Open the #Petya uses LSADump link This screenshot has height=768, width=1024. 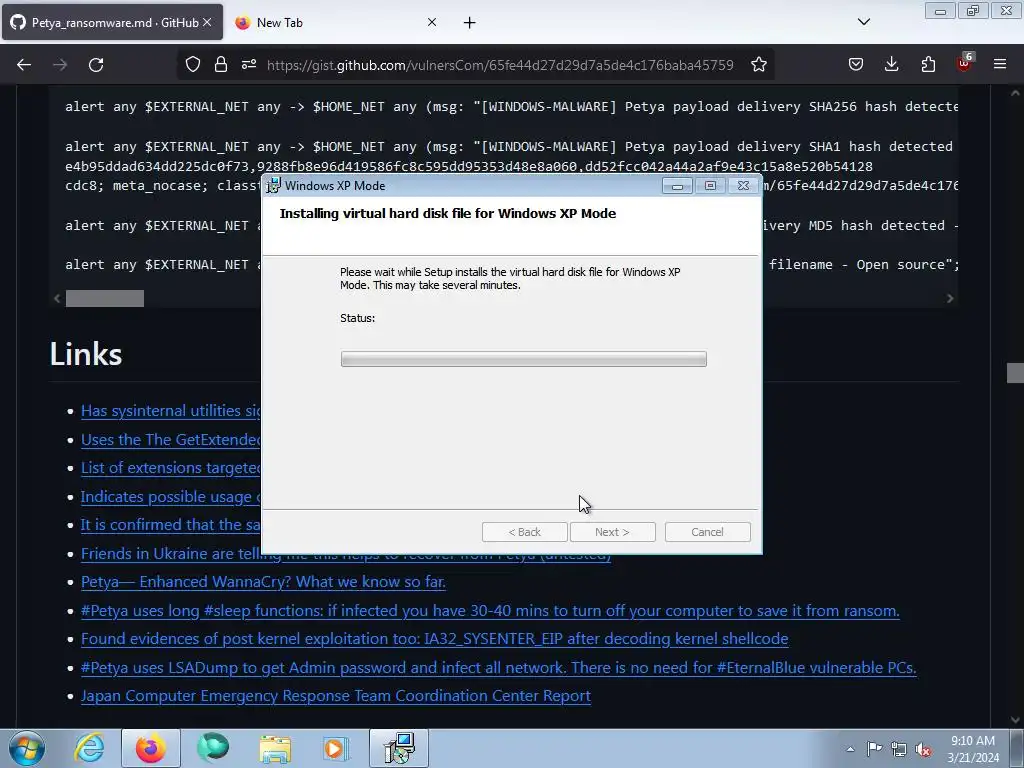tap(498, 667)
